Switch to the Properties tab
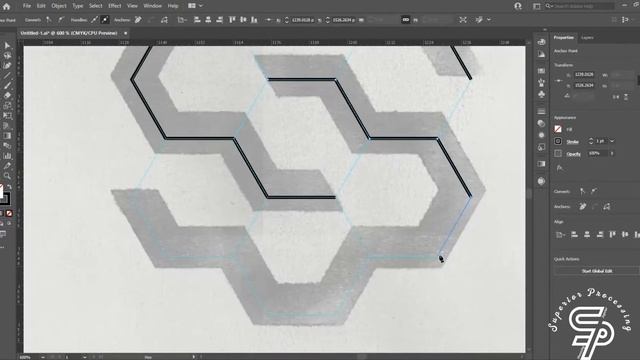640x360 pixels. [x=563, y=38]
